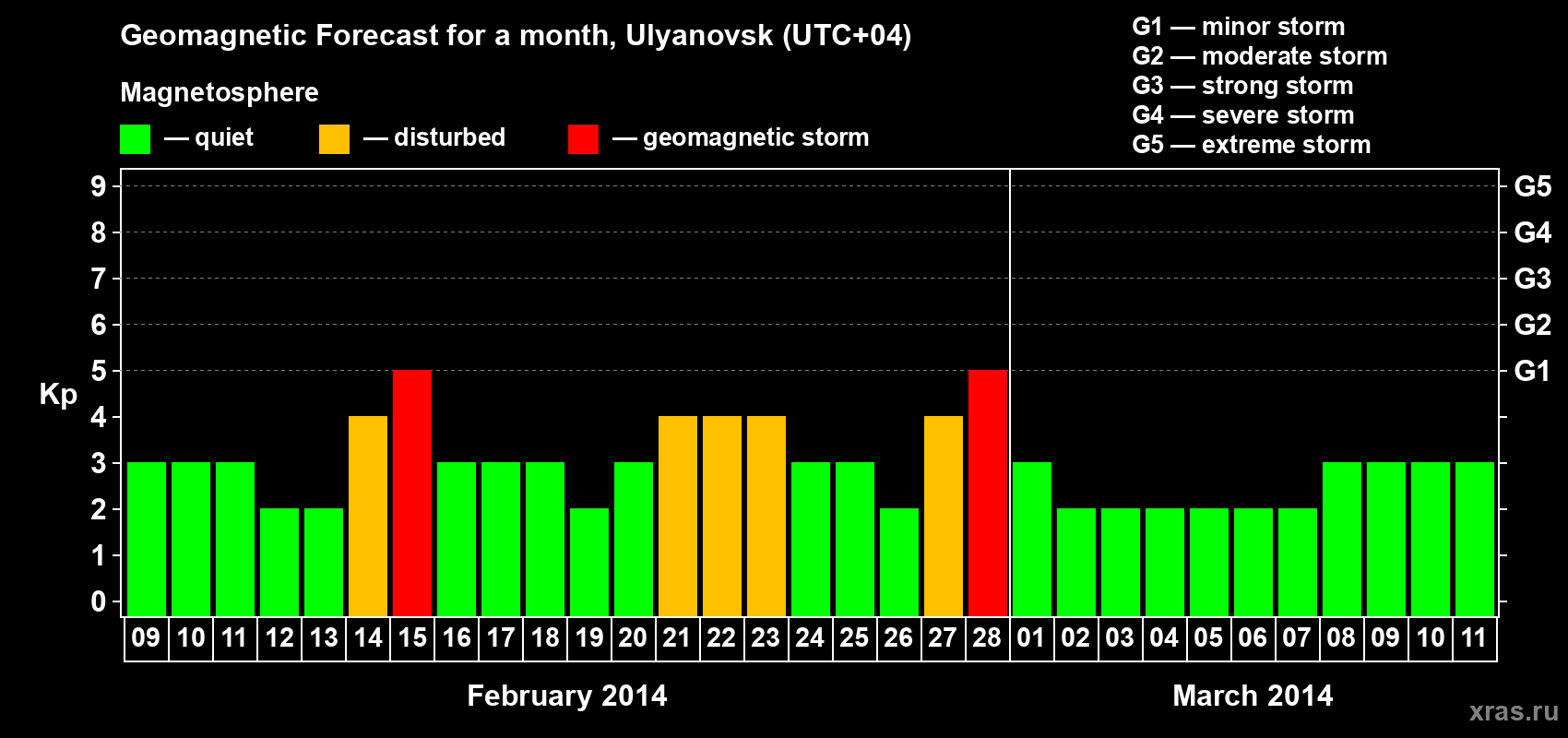
Task: Click the 'G1 — minor storm' legend line
Action: point(1239,27)
